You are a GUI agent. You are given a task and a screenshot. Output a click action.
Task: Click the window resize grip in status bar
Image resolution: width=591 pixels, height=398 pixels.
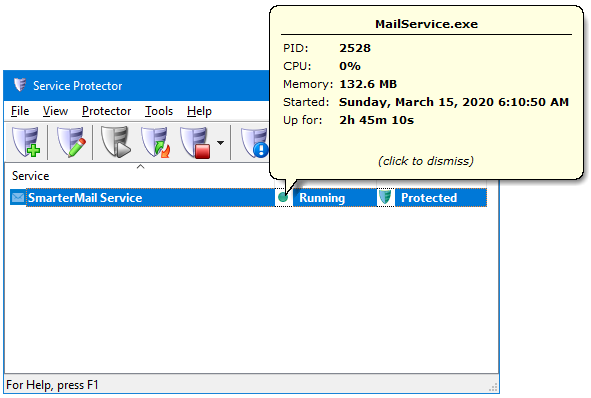point(493,387)
